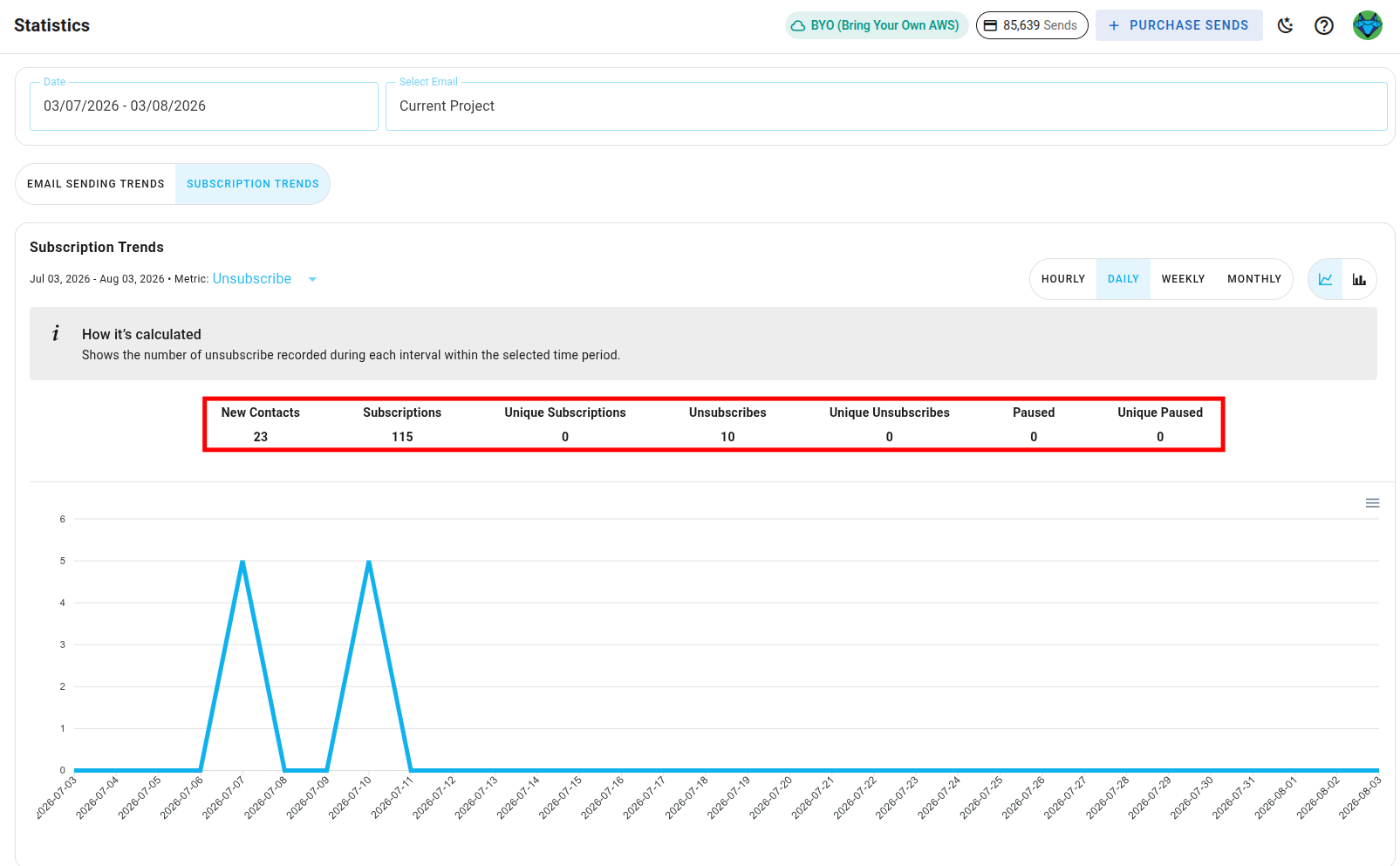Open the Date range field
The width and height of the screenshot is (1400, 866).
pos(204,106)
